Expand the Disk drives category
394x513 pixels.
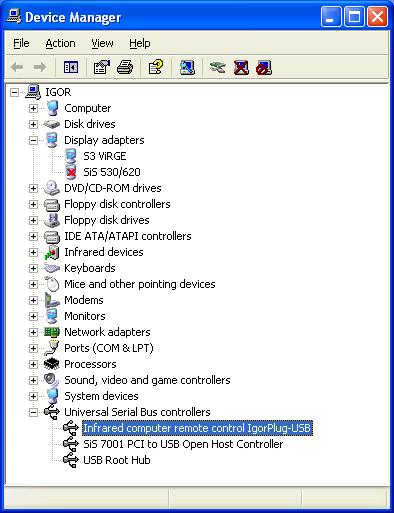(33, 124)
